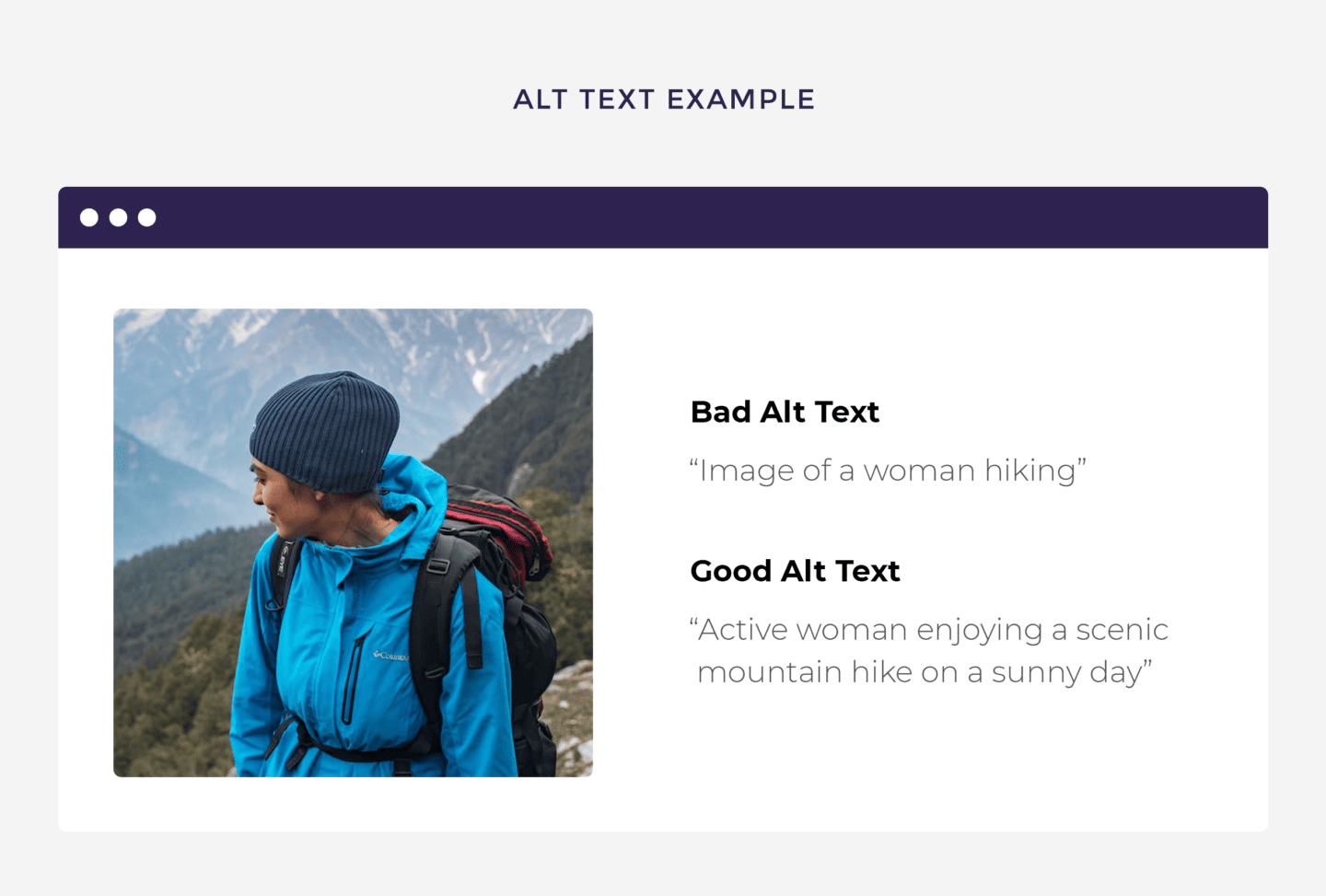
Task: Select the "ALT TEXT EXAMPLE" title
Action: point(663,99)
